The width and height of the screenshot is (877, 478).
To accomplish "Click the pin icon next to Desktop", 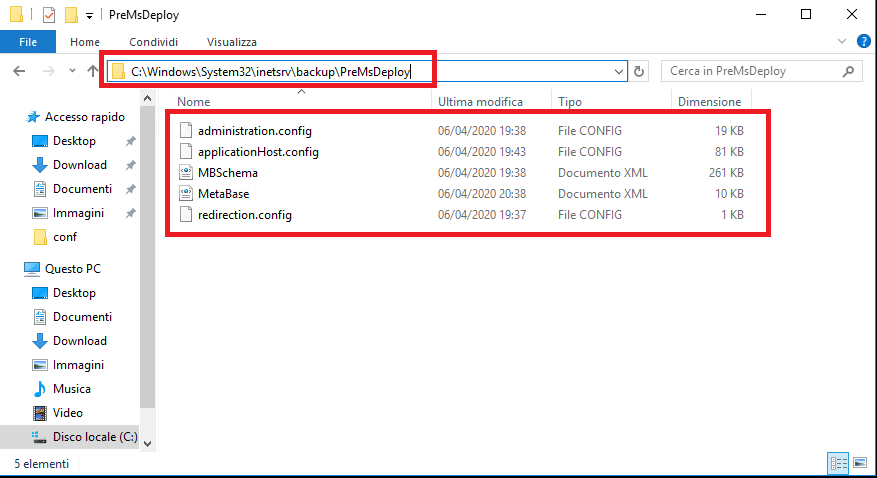I will [130, 141].
